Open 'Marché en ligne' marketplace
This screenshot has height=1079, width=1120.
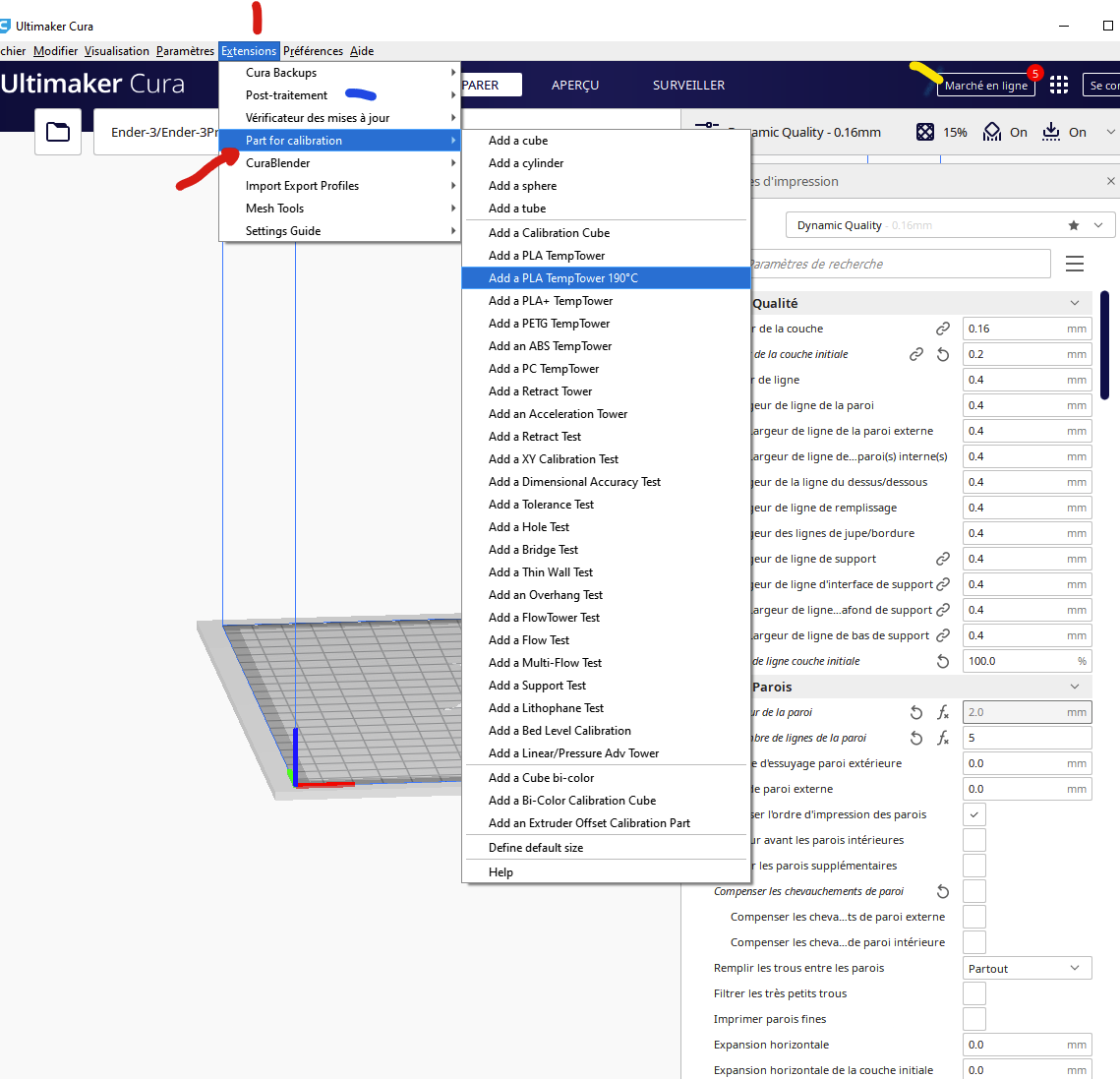point(985,86)
